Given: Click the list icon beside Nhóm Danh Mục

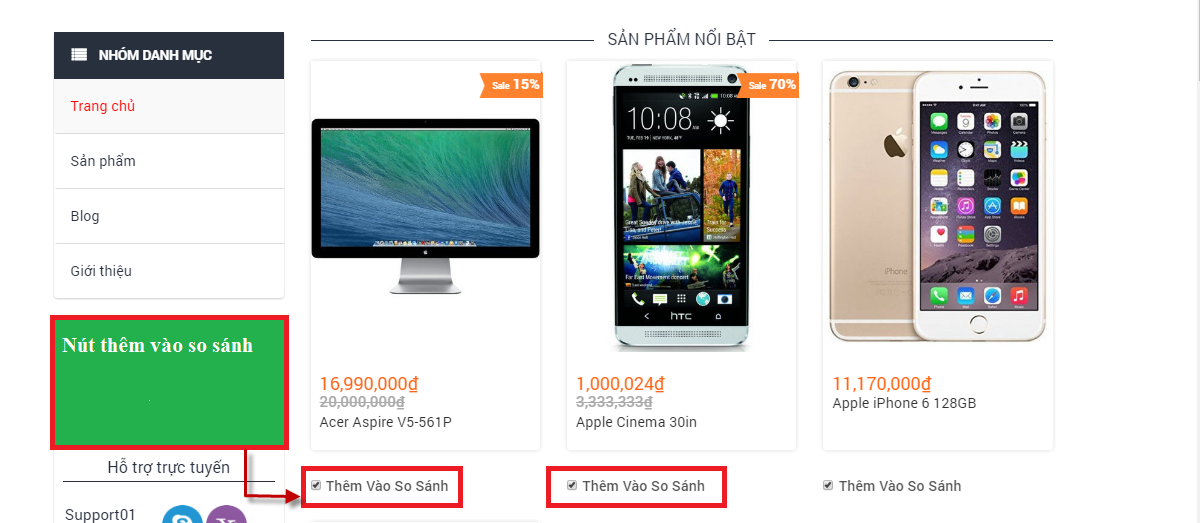Looking at the screenshot, I should click(x=79, y=55).
